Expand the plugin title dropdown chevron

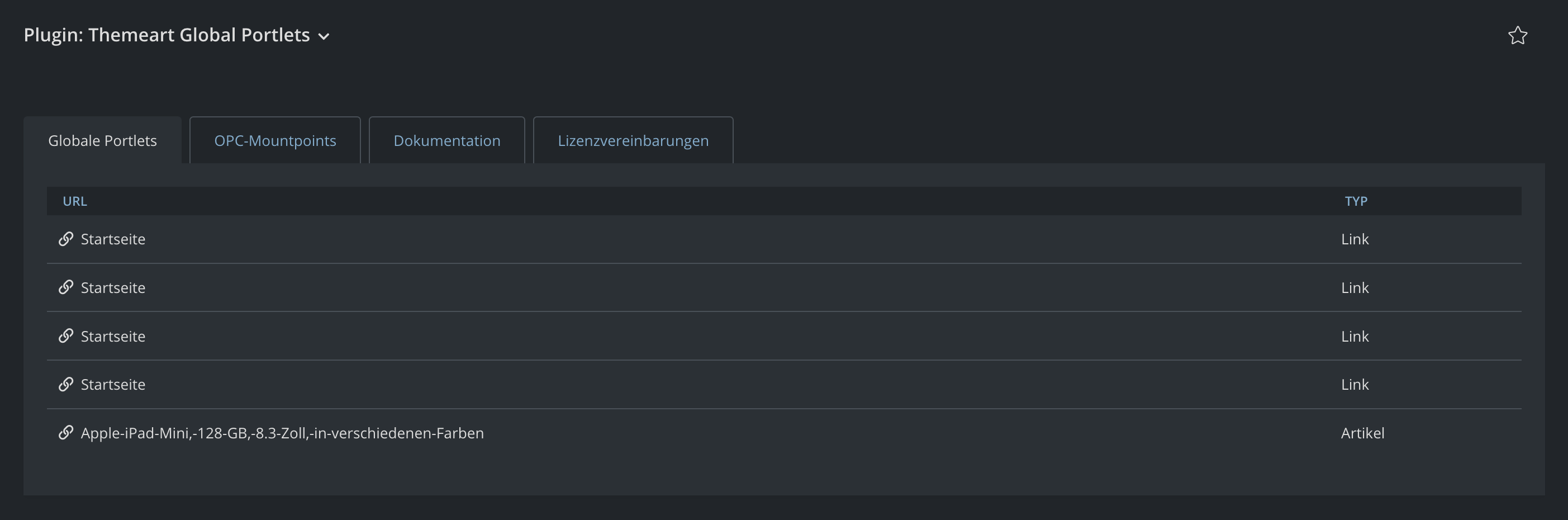pos(324,36)
